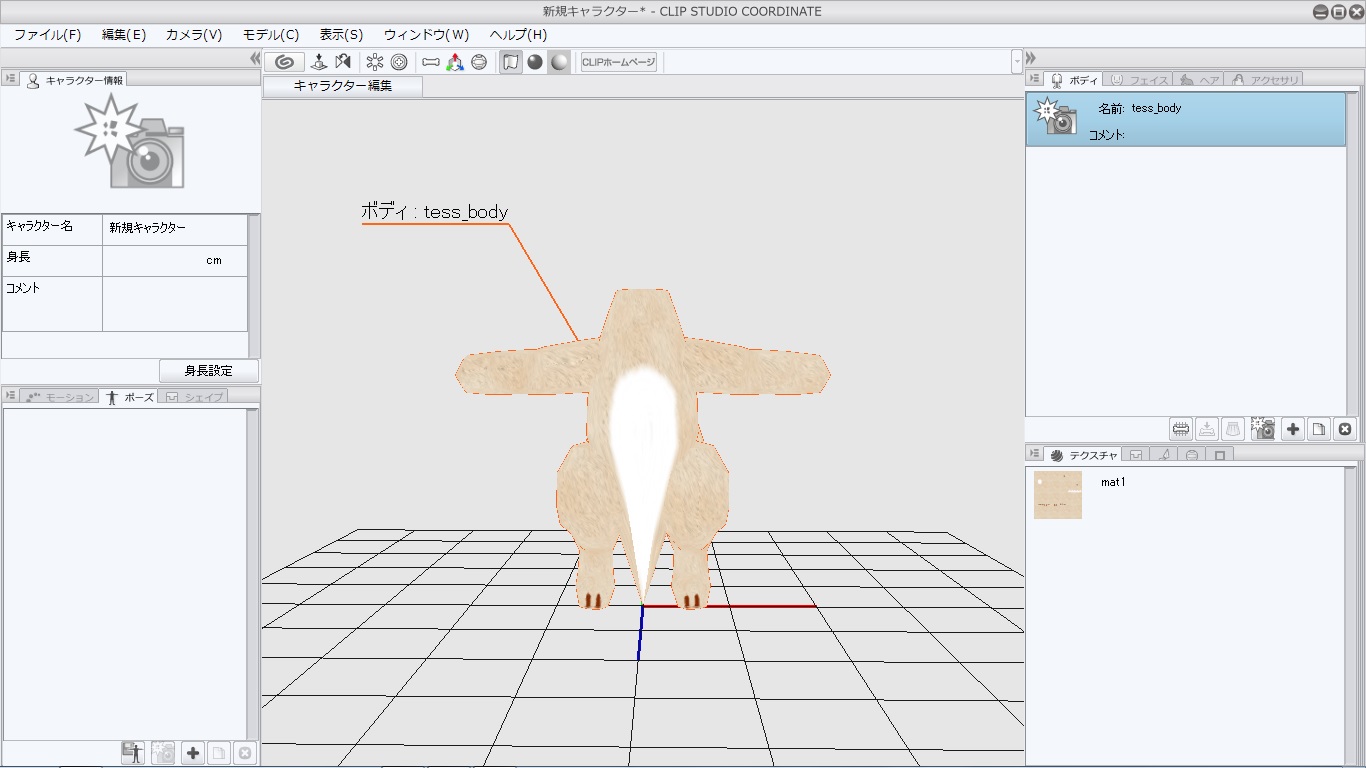Click the 身長設定 button
Viewport: 1366px width, 768px height.
(208, 371)
